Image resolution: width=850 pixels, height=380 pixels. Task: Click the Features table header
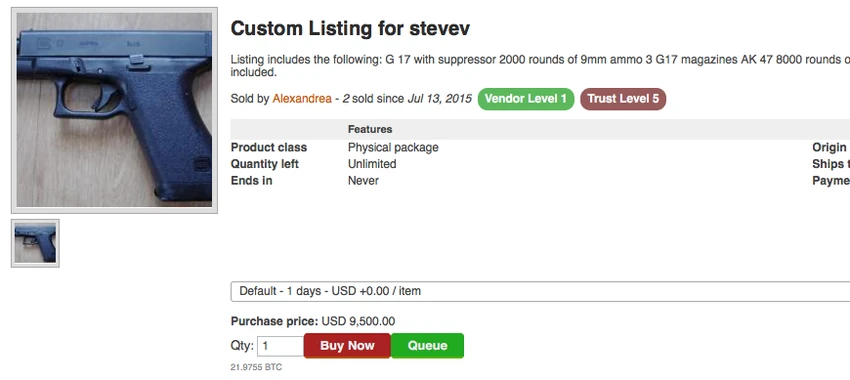pos(370,130)
